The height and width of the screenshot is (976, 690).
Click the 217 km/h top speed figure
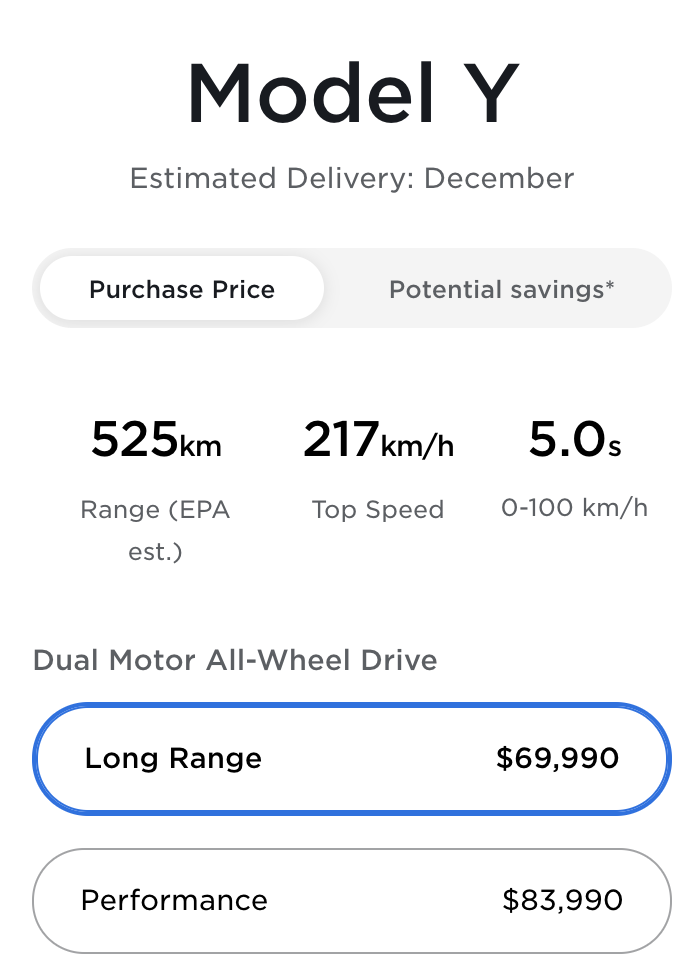click(x=378, y=440)
